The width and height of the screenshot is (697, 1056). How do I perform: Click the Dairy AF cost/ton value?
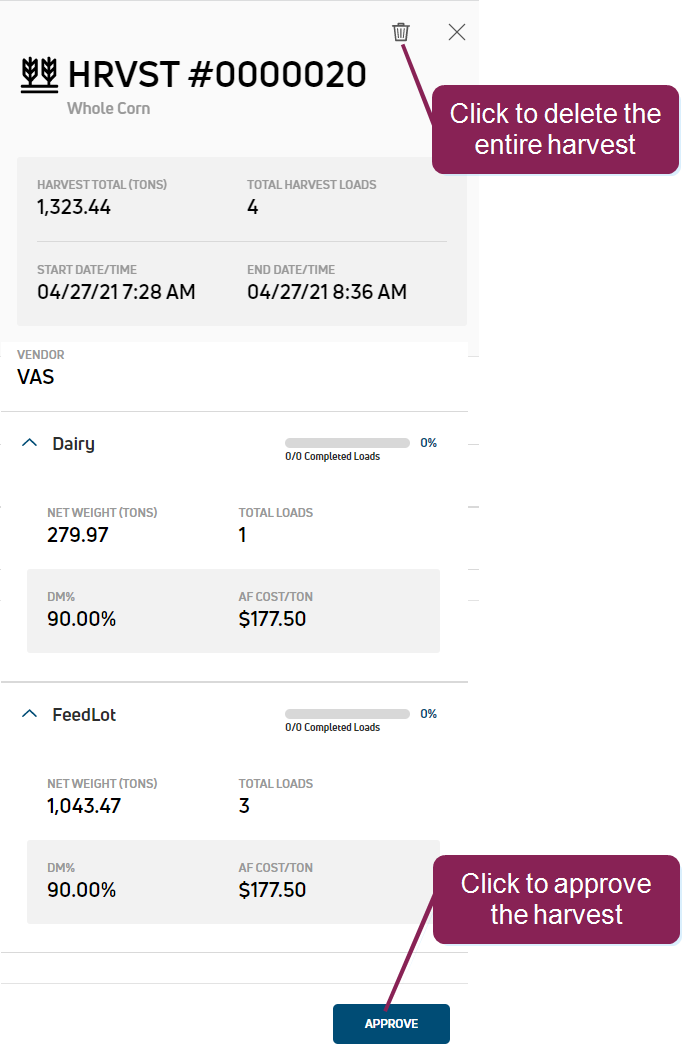click(x=272, y=619)
